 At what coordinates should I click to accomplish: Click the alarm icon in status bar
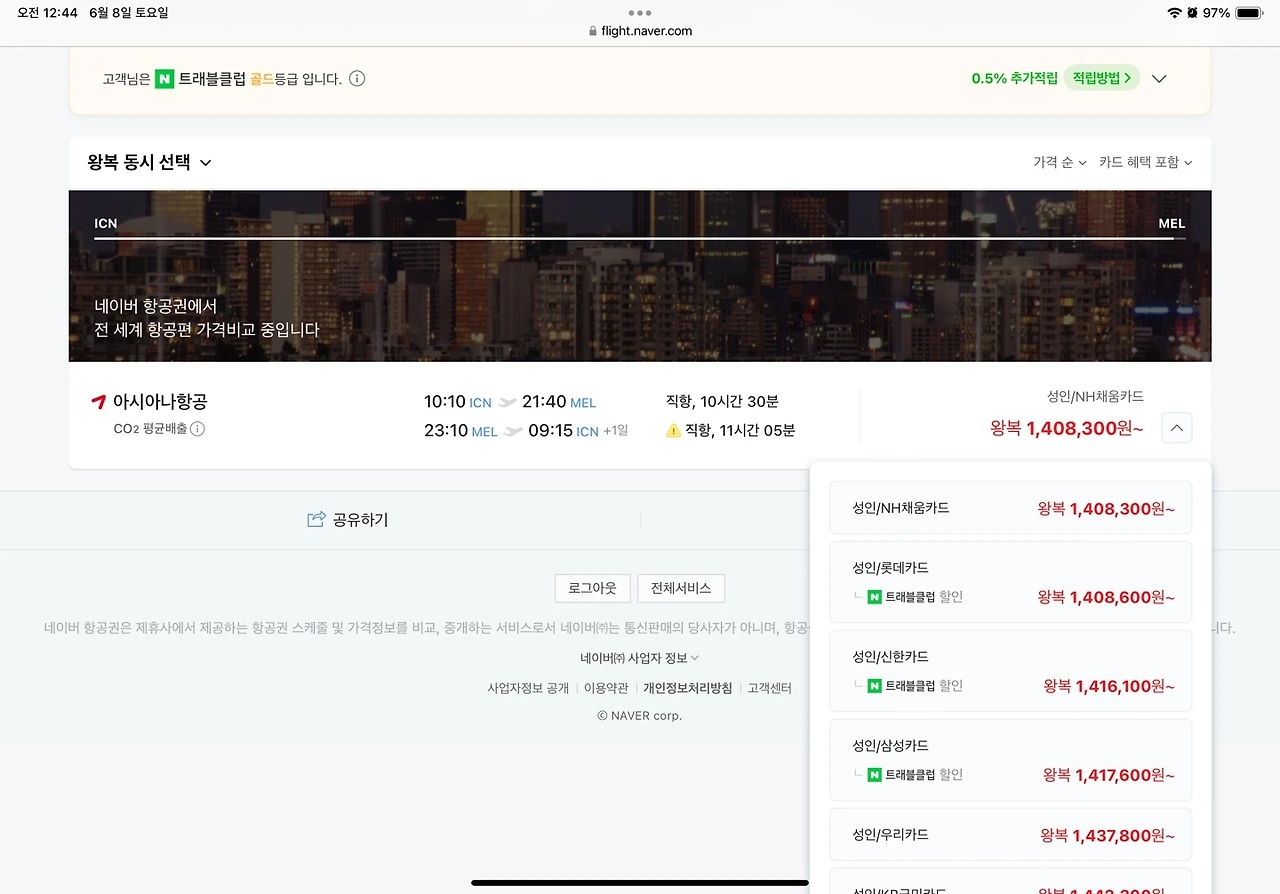pos(1192,13)
